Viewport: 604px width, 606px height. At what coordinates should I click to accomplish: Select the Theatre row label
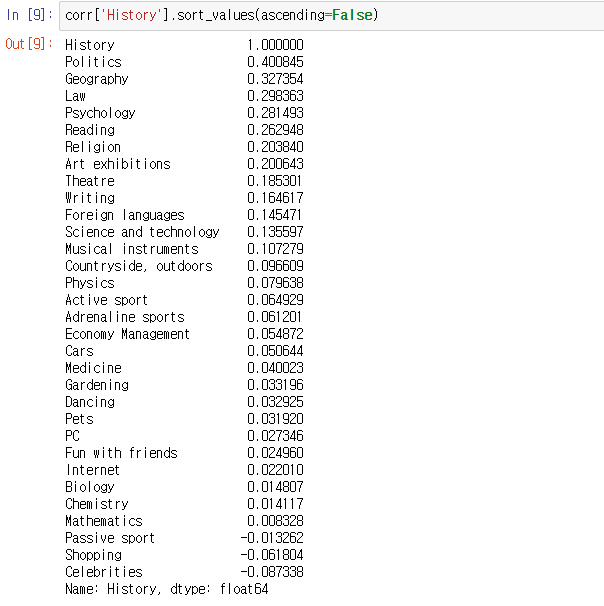coord(90,181)
